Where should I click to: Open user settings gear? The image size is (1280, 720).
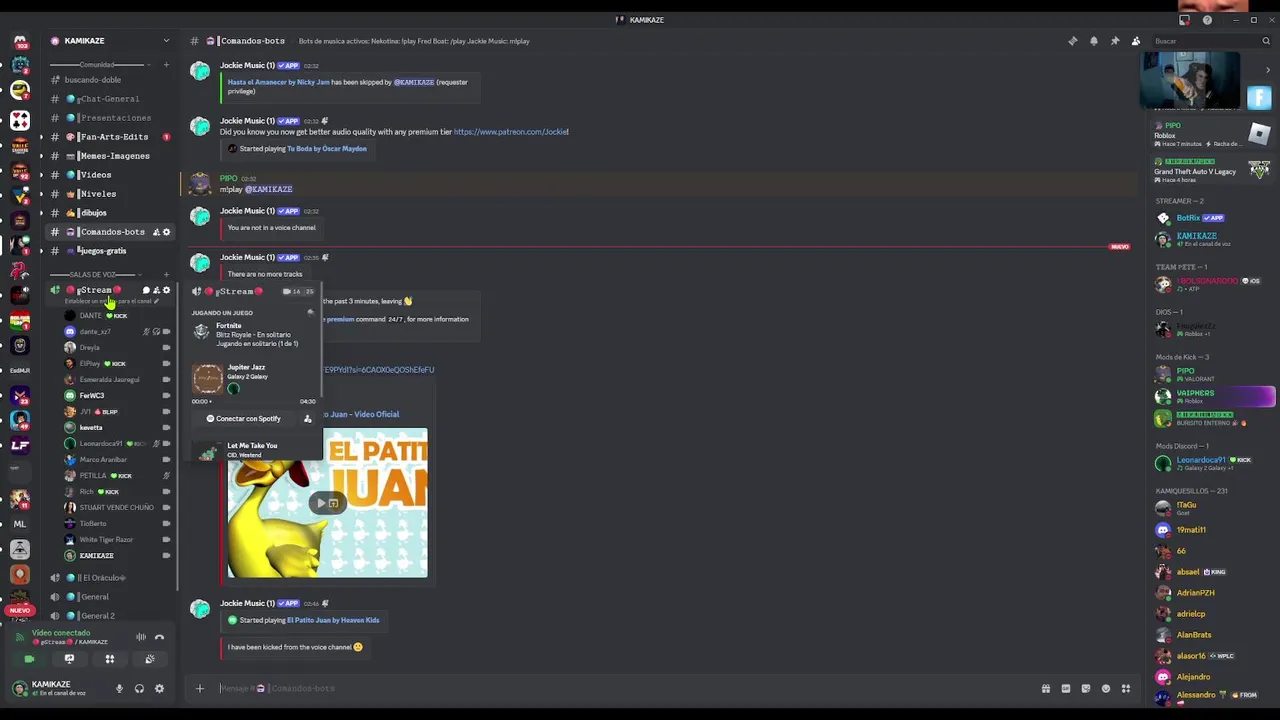coord(159,689)
